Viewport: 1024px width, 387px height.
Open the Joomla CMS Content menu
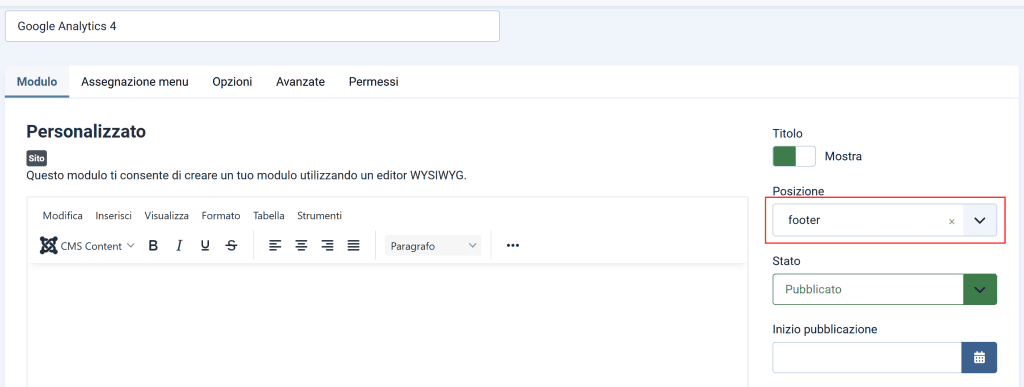(x=88, y=246)
